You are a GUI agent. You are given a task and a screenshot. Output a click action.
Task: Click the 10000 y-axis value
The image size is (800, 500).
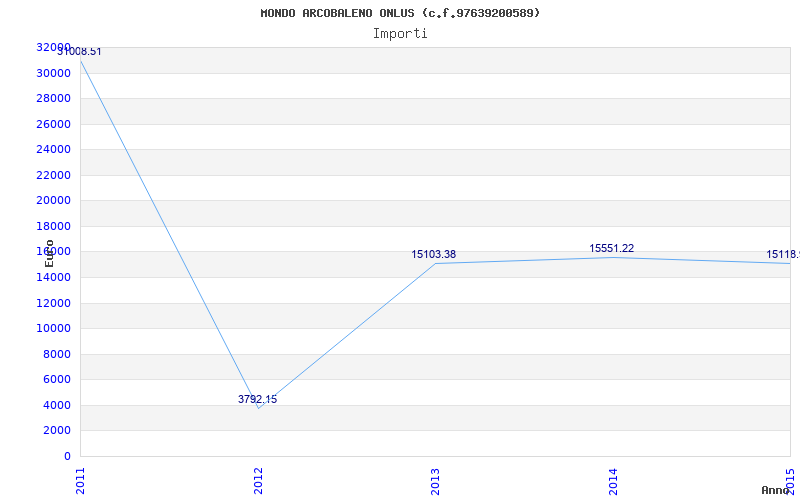pyautogui.click(x=53, y=329)
